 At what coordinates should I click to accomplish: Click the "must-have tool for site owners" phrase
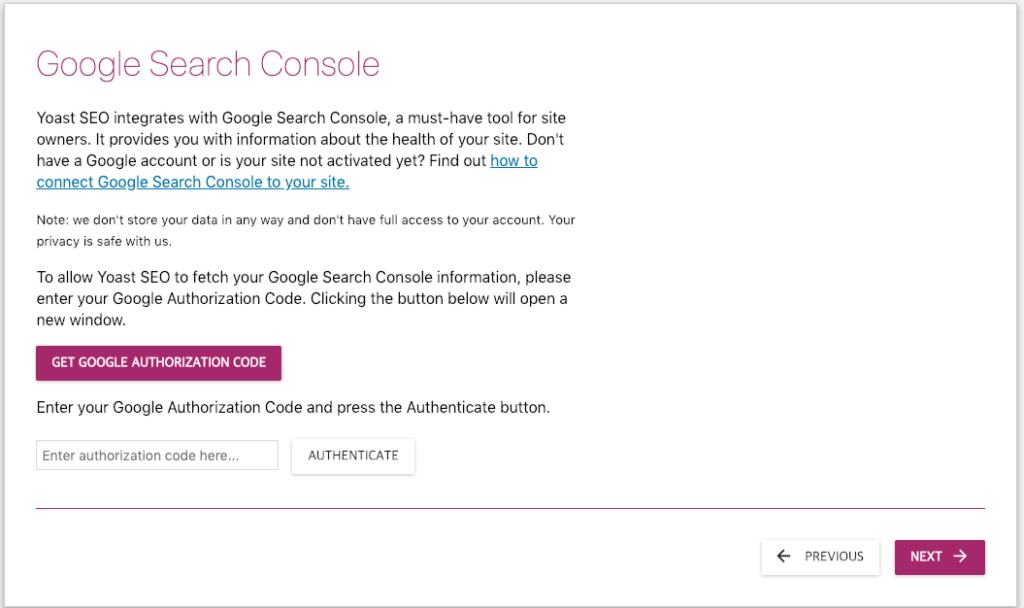tap(470, 119)
